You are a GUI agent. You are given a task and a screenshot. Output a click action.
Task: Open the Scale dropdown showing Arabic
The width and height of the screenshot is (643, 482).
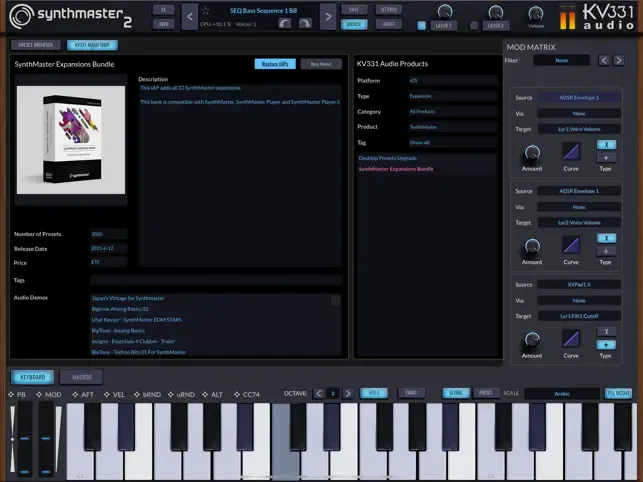pyautogui.click(x=562, y=393)
